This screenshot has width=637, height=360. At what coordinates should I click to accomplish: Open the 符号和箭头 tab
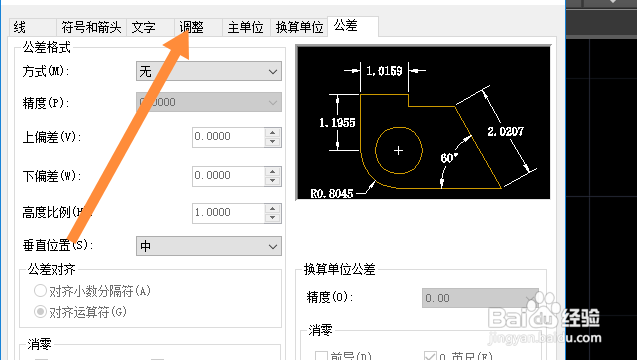pyautogui.click(x=91, y=28)
